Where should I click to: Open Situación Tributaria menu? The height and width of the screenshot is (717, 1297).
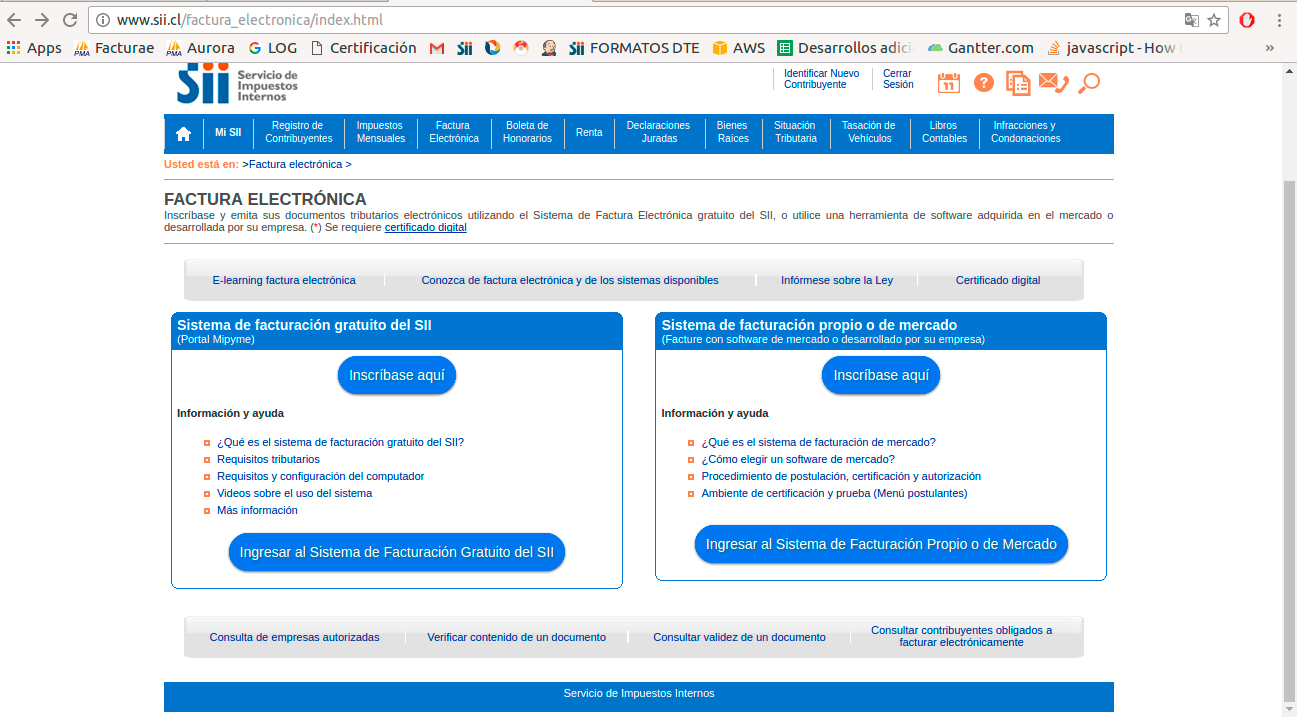(795, 133)
